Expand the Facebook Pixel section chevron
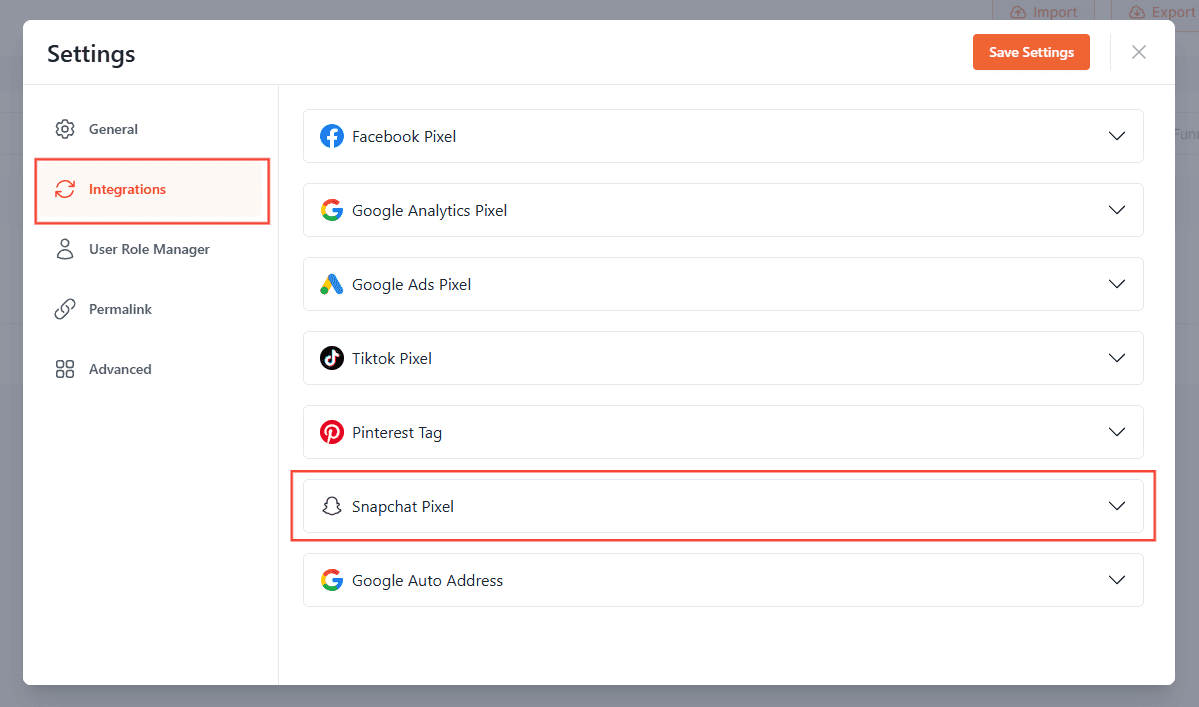This screenshot has width=1199, height=707. 1117,136
